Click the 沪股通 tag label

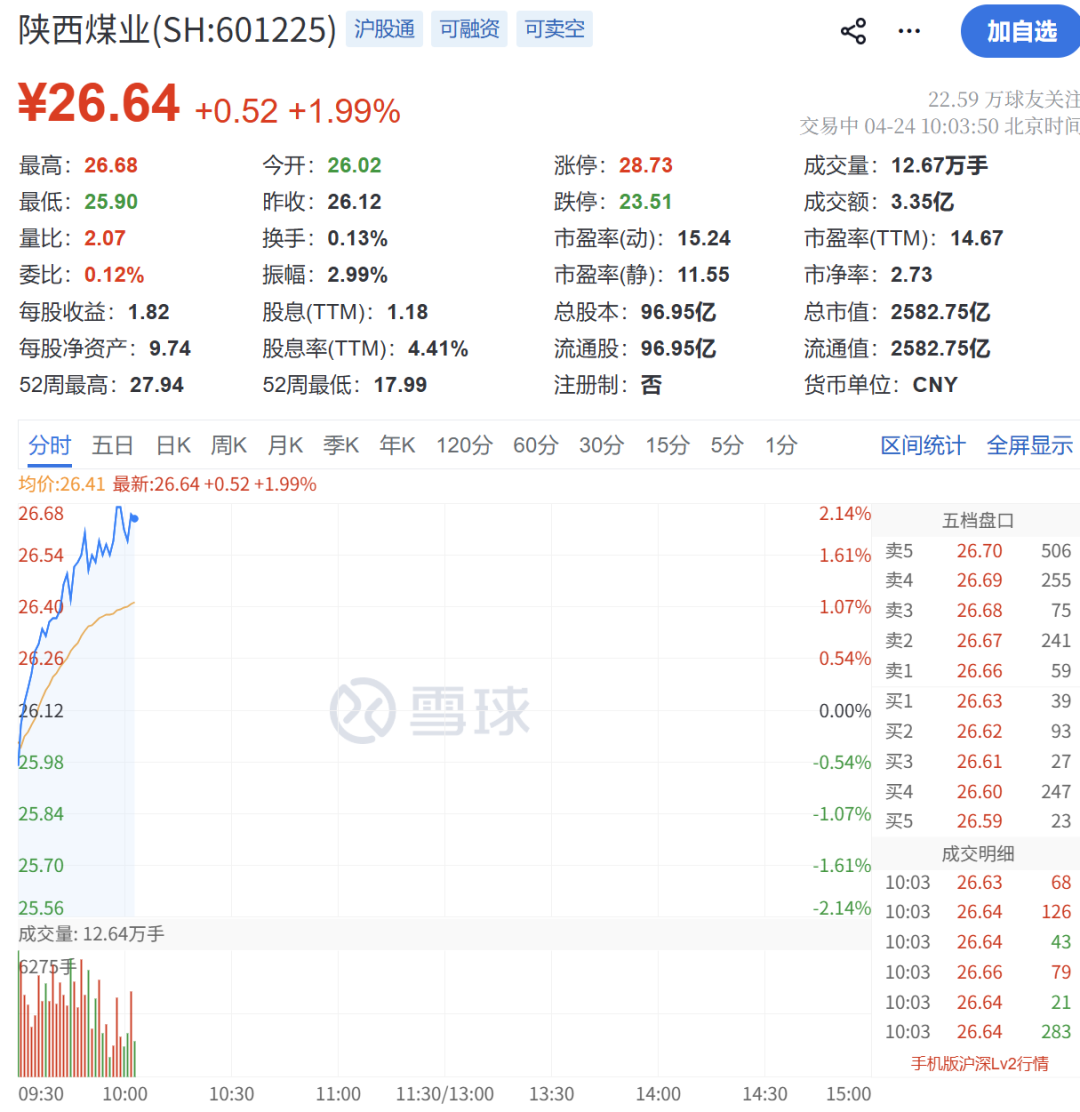384,29
